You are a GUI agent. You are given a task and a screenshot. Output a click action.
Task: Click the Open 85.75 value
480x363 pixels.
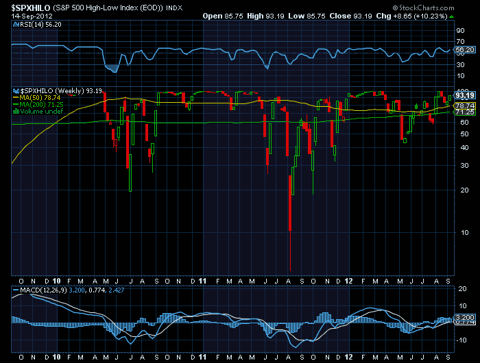click(x=223, y=16)
